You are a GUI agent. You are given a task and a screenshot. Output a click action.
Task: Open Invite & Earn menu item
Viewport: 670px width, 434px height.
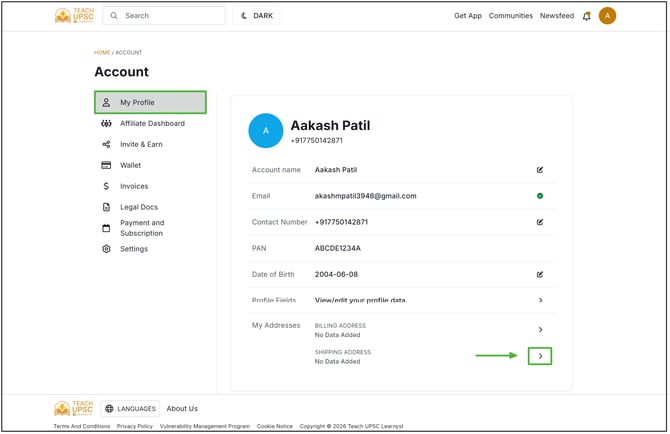point(151,145)
